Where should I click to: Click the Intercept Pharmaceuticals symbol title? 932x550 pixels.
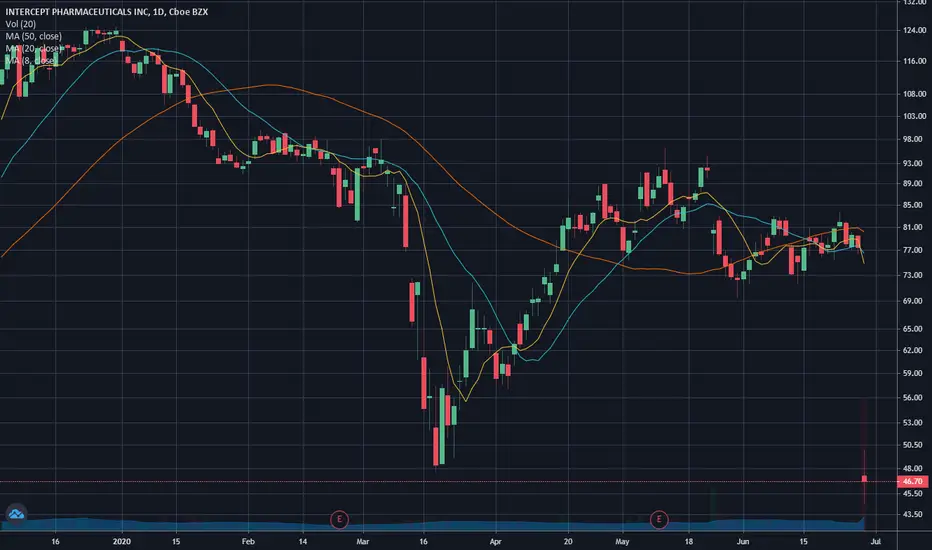(x=106, y=12)
